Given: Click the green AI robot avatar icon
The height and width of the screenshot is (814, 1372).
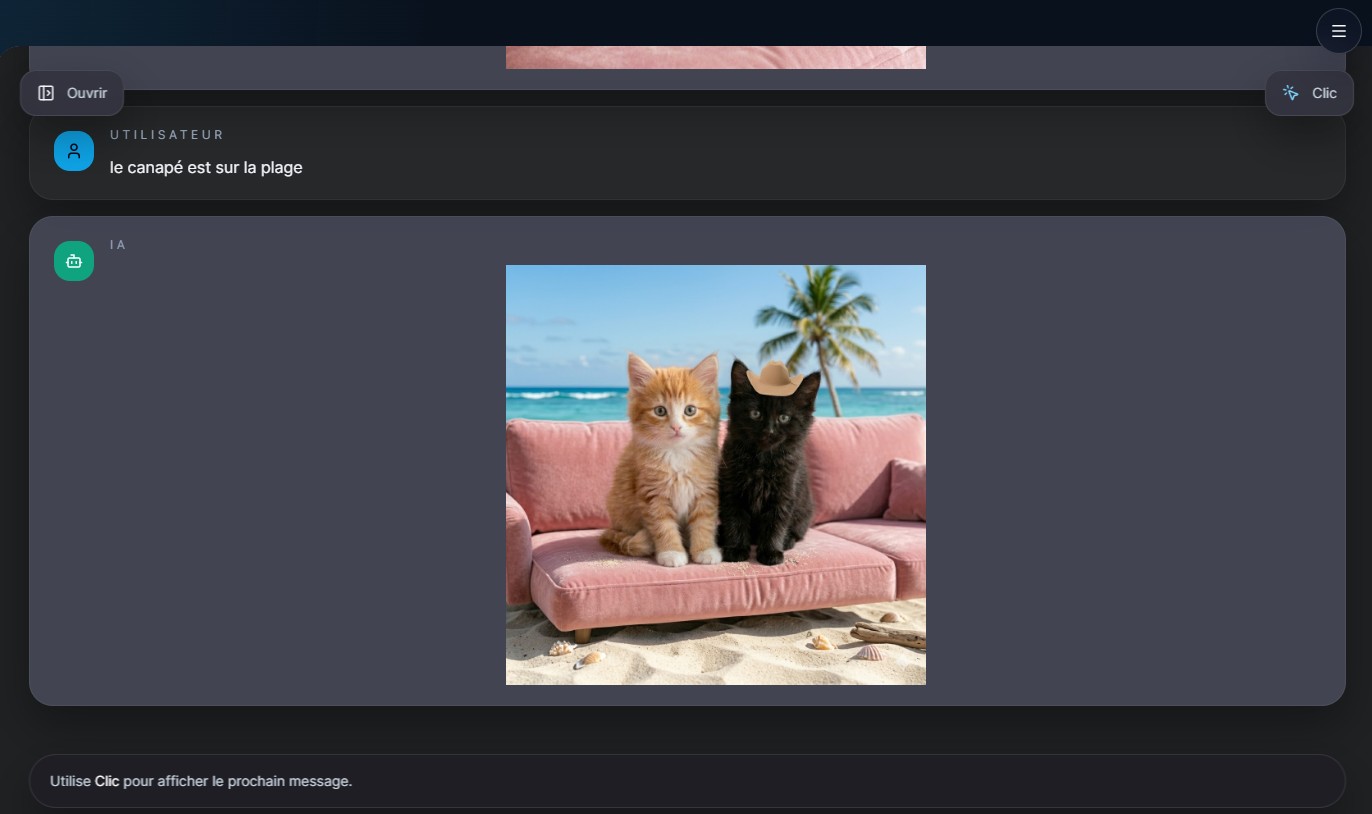Looking at the screenshot, I should [74, 261].
